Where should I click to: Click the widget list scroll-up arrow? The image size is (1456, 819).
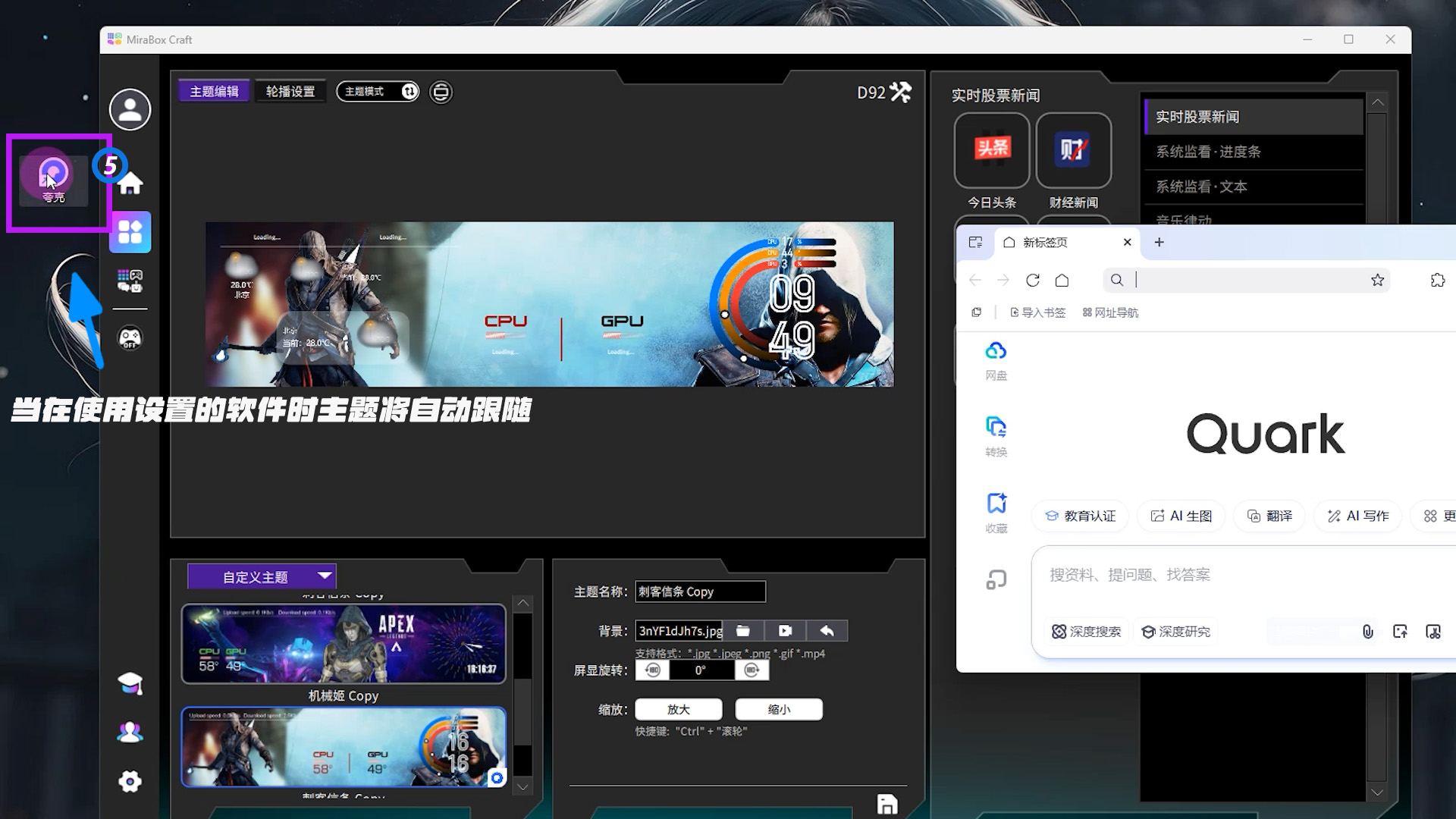[1378, 102]
